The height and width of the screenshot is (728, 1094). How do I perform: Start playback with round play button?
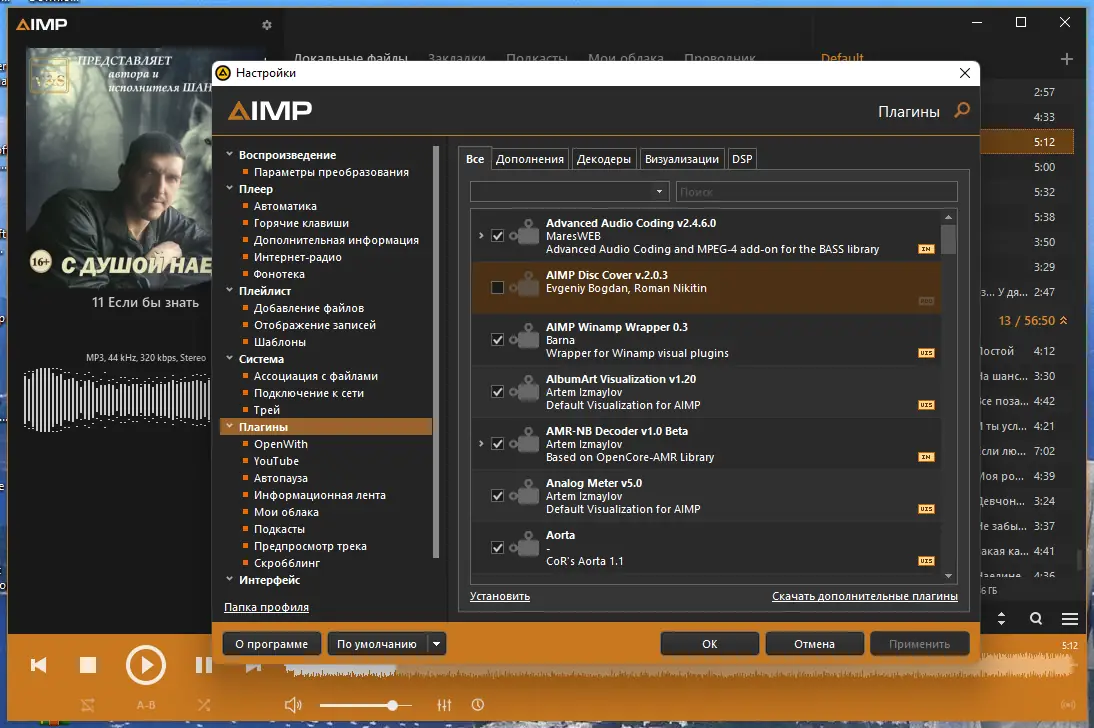tap(145, 665)
